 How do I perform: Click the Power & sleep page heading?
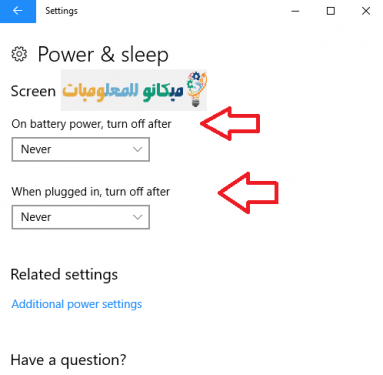tap(103, 54)
